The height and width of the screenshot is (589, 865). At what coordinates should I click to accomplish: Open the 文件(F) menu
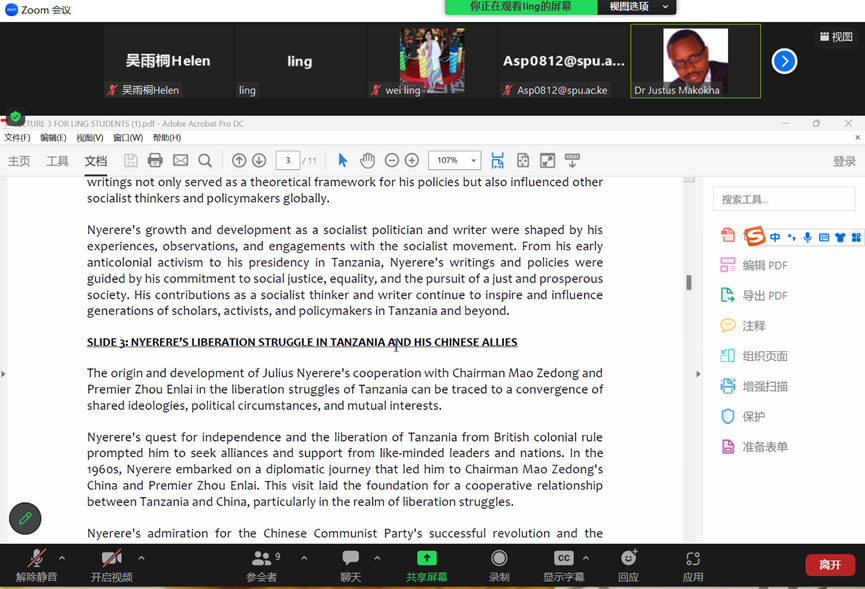click(x=17, y=138)
